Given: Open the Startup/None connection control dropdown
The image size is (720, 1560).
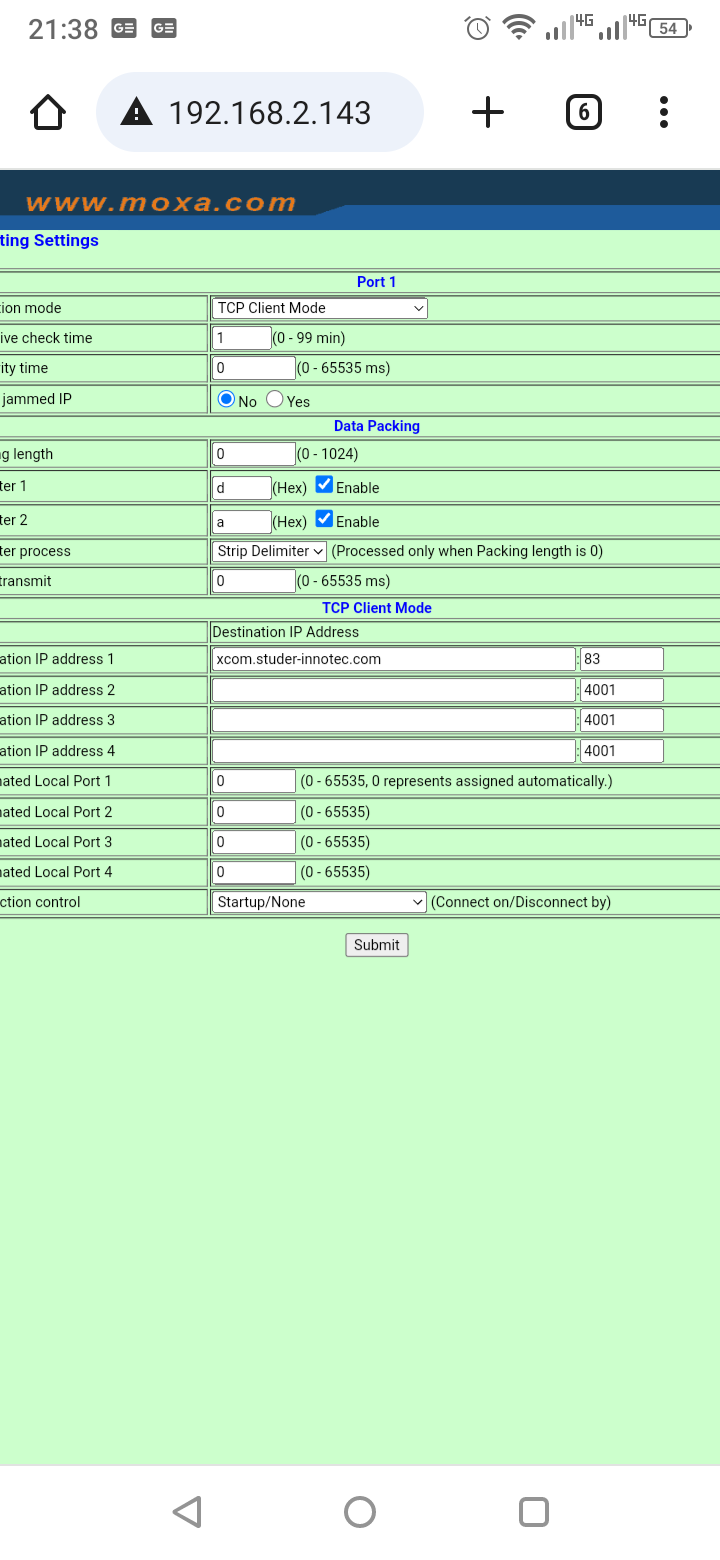Looking at the screenshot, I should [x=319, y=902].
